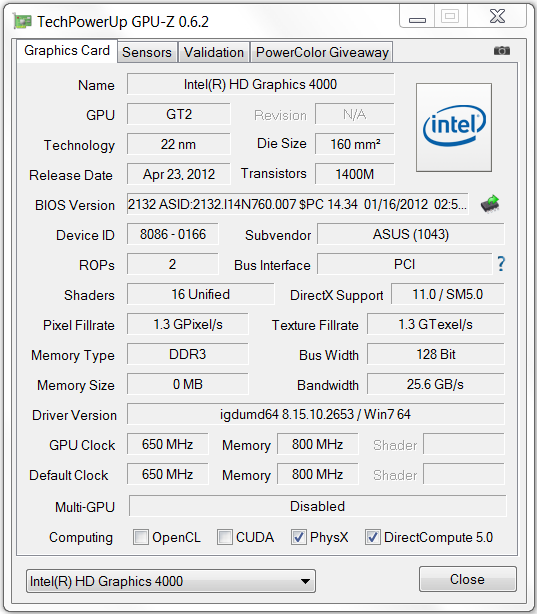Uncheck the DirectCompute 5.0 checkbox

(372, 537)
